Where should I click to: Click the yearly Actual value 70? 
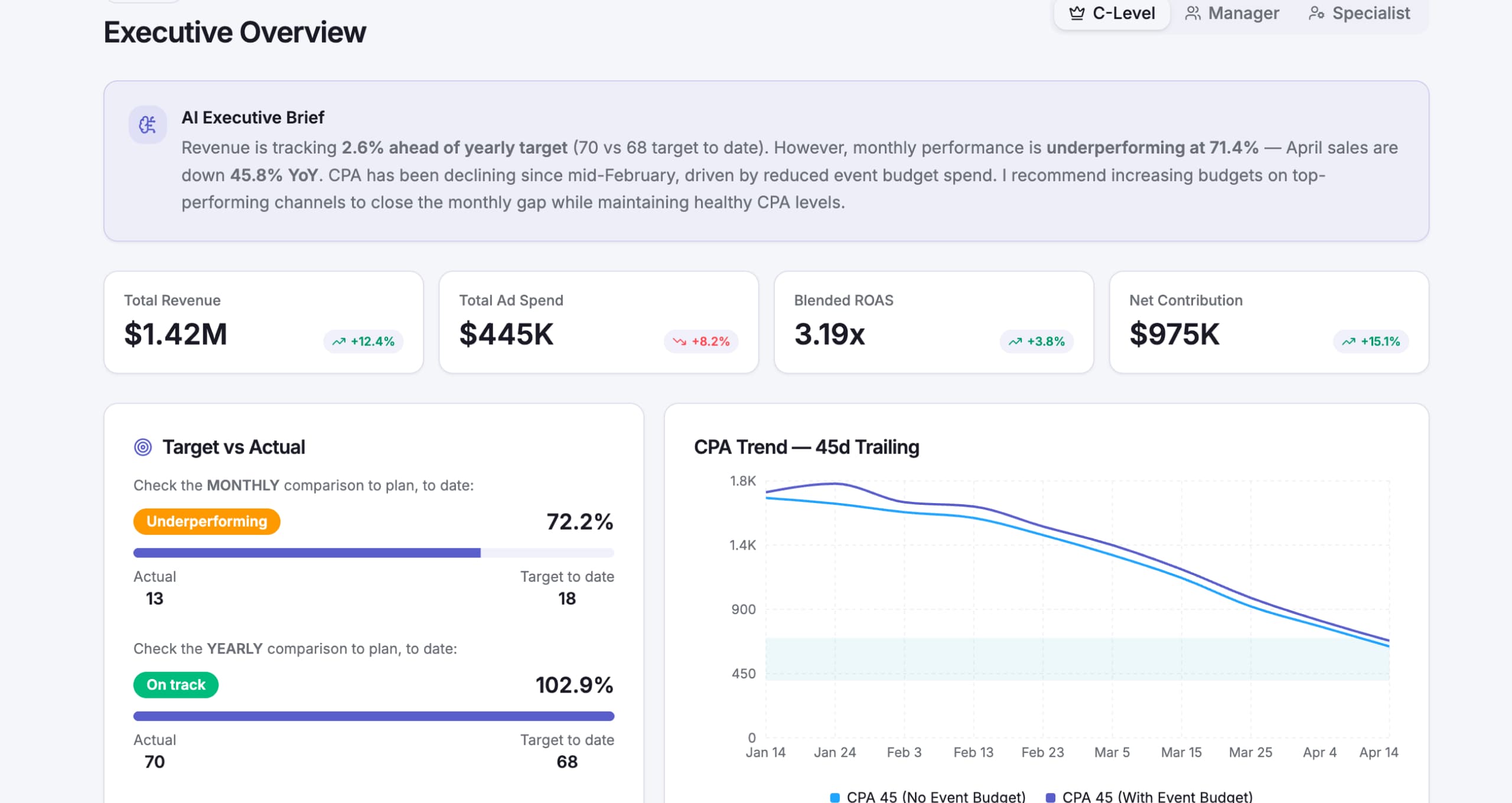pyautogui.click(x=154, y=762)
